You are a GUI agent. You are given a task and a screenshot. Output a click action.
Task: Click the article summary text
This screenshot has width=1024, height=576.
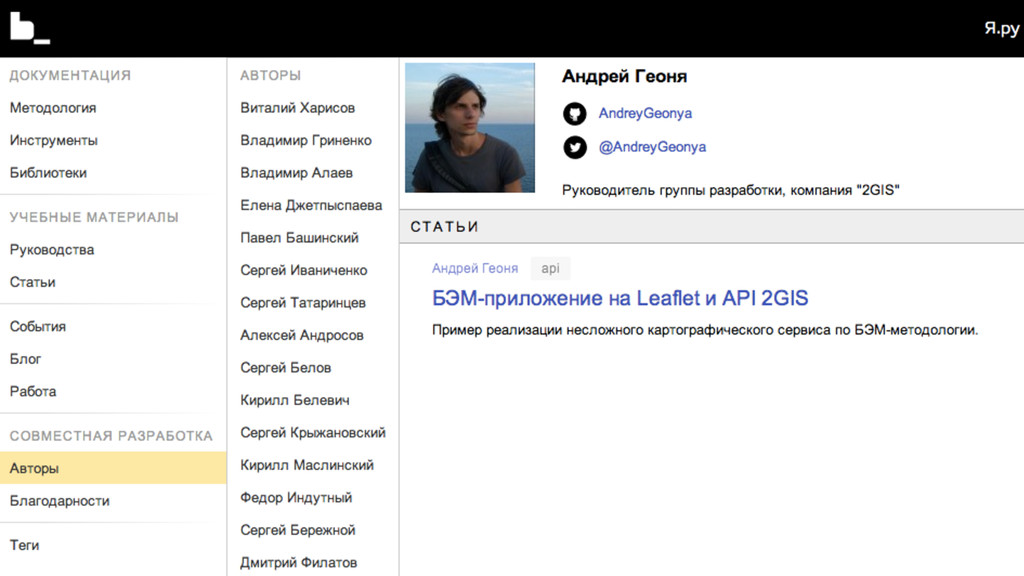pyautogui.click(x=705, y=330)
